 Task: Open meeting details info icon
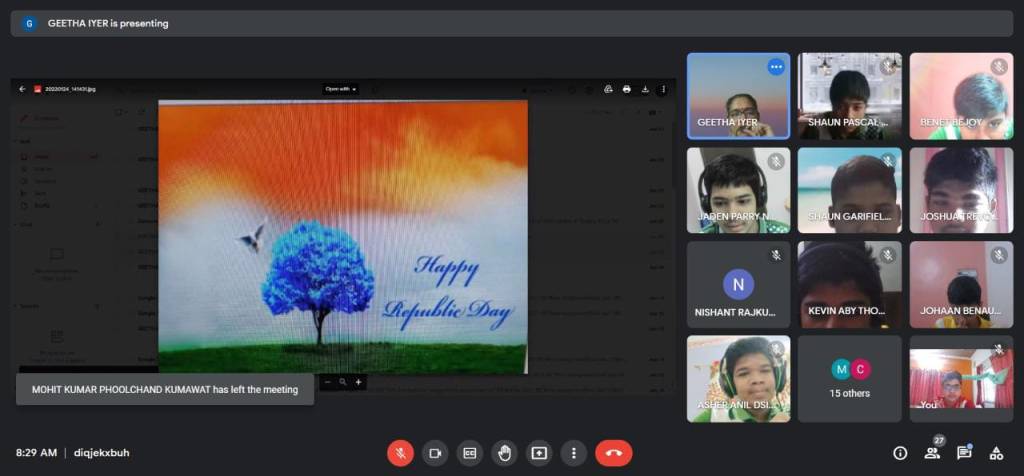click(x=900, y=453)
